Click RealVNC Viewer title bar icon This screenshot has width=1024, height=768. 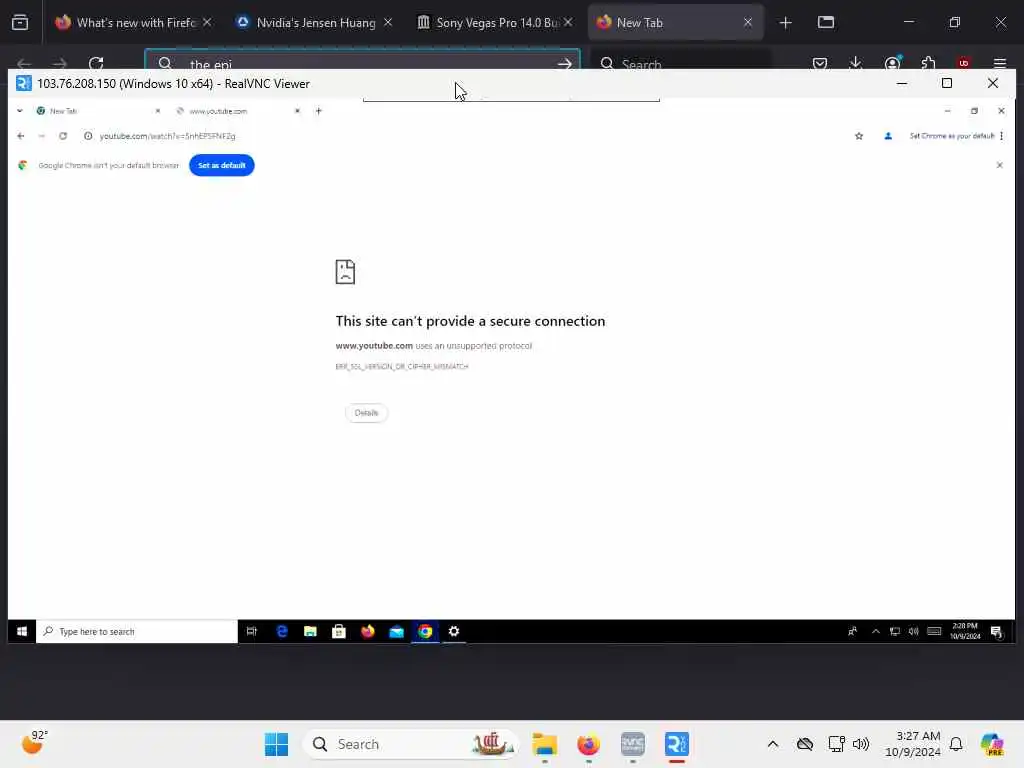pos(24,84)
